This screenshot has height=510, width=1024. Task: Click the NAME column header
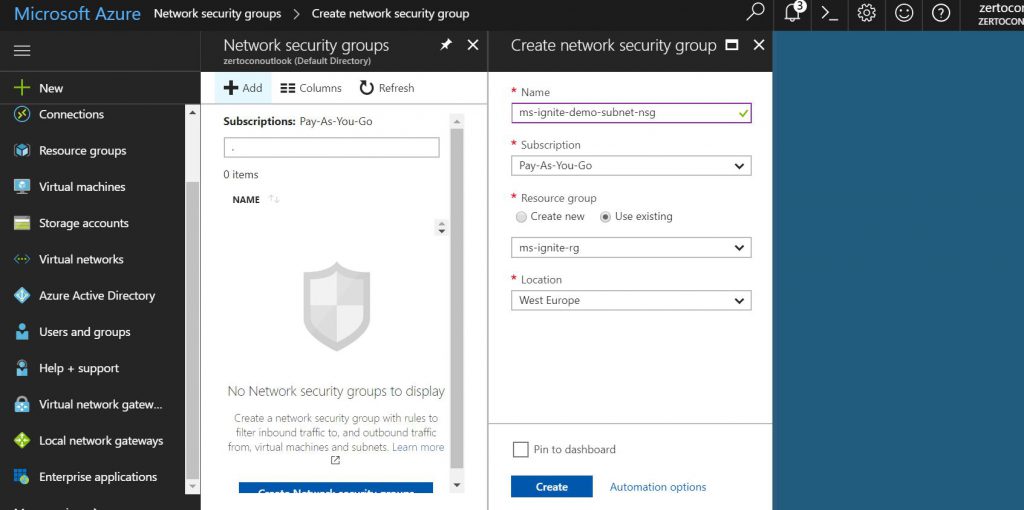point(246,200)
